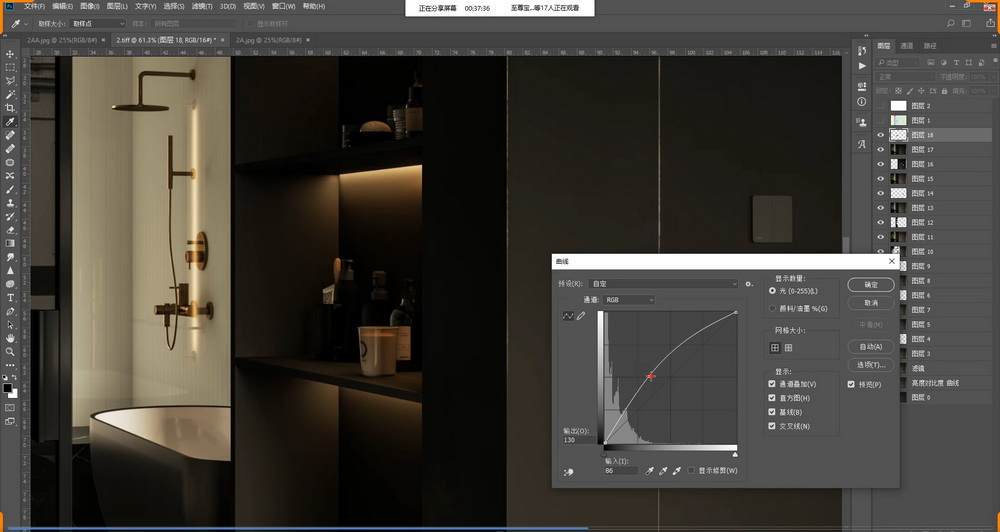Open the 文件(F) menu

(34, 6)
